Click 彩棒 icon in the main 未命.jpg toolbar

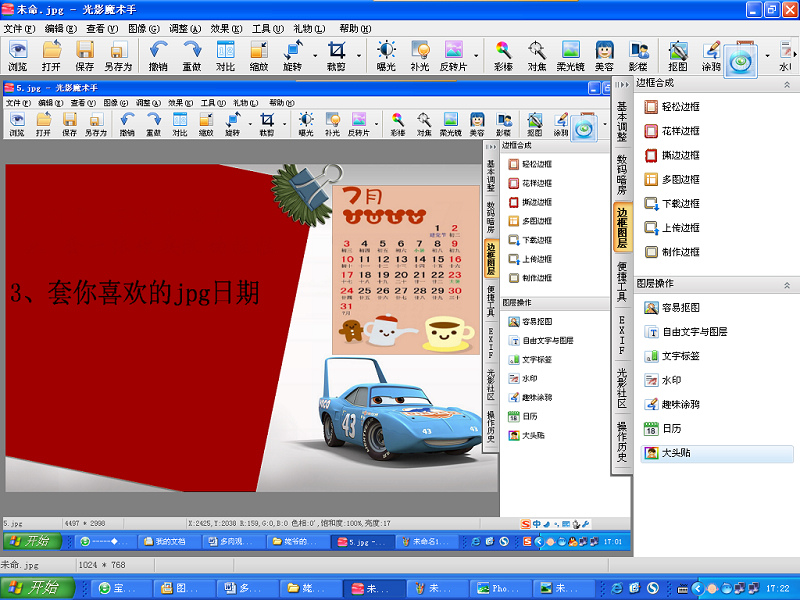pos(504,56)
